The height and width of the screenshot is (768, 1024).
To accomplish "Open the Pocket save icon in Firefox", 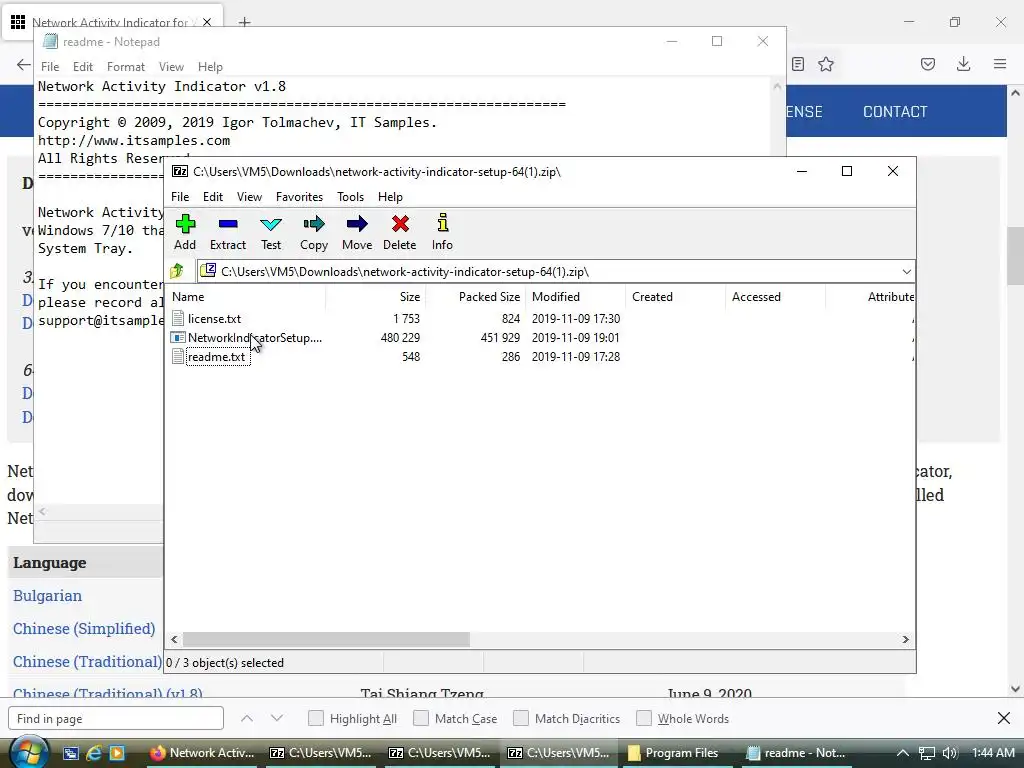I will (x=928, y=64).
